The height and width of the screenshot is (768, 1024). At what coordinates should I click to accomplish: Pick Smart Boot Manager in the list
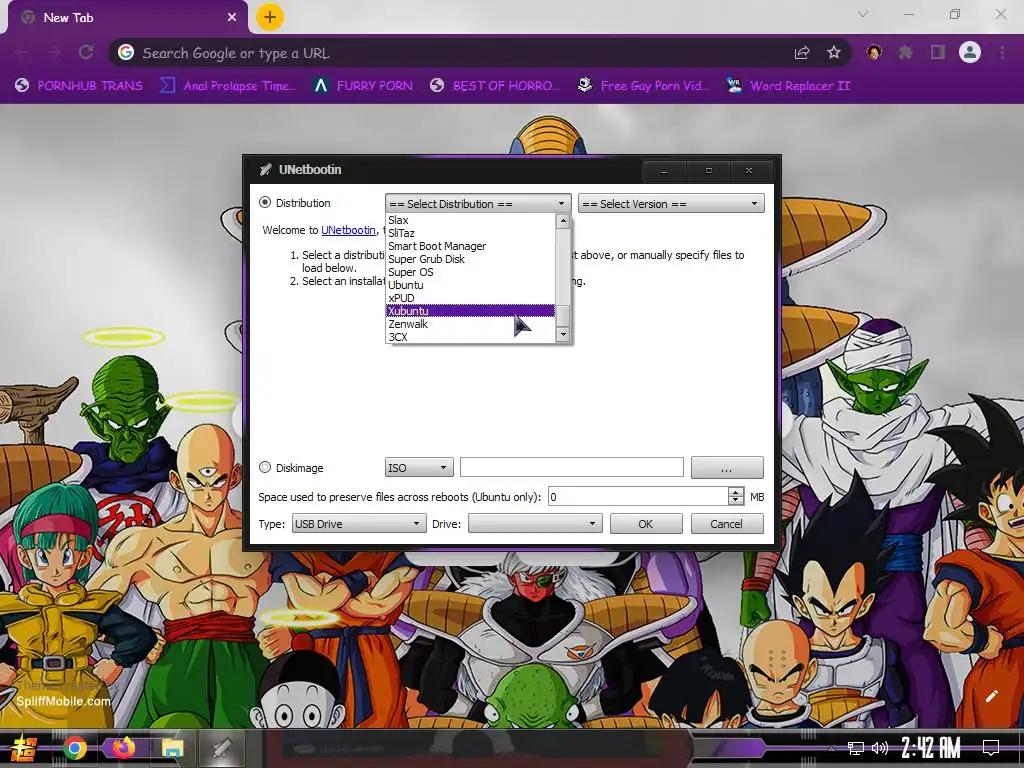[x=470, y=246]
